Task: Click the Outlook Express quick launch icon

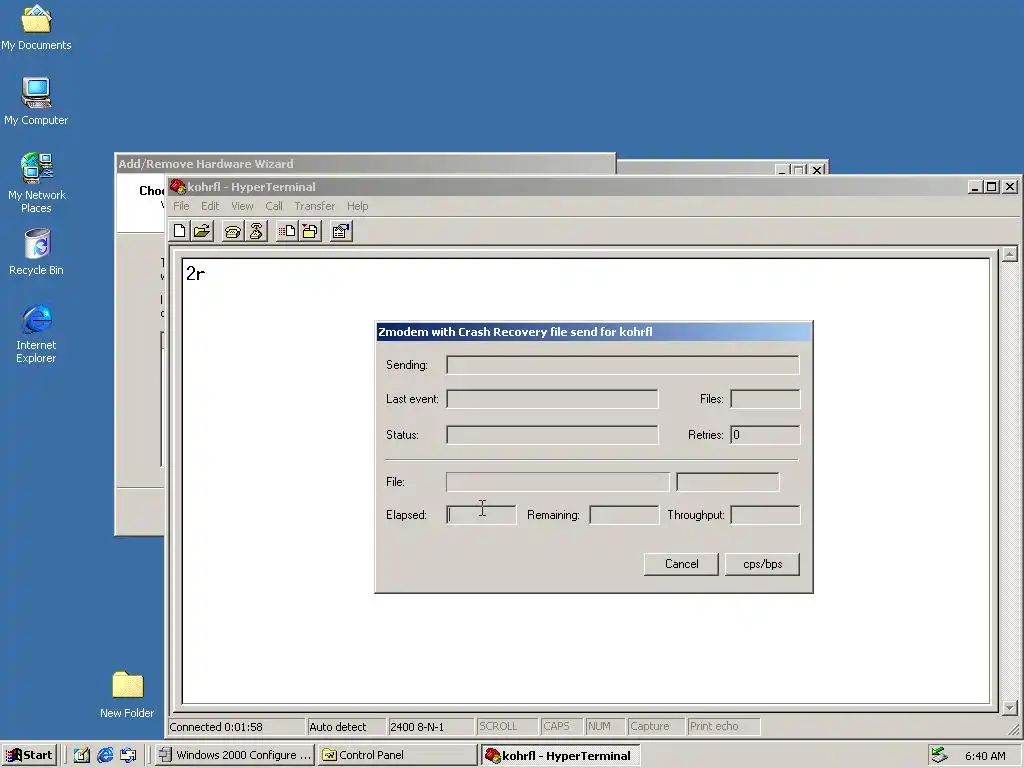Action: click(128, 756)
